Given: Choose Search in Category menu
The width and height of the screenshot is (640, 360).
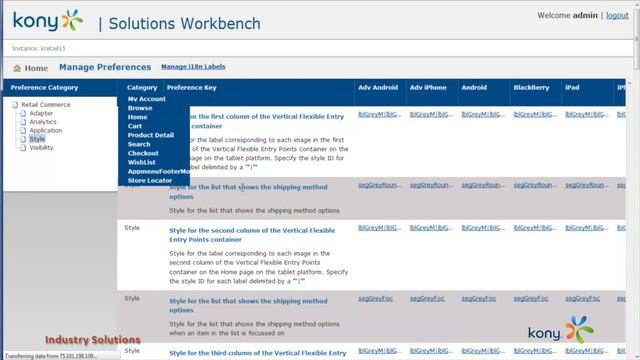Looking at the screenshot, I should pos(139,144).
